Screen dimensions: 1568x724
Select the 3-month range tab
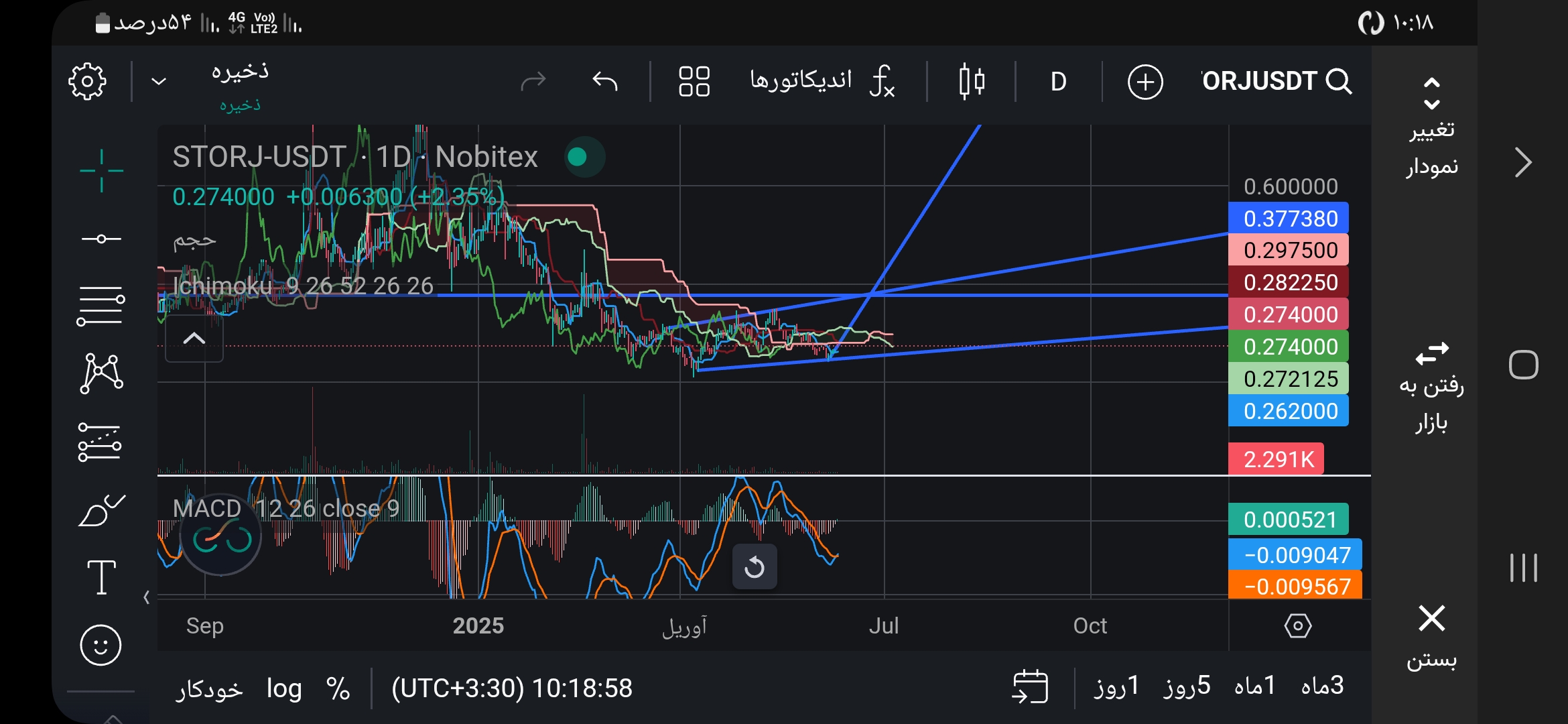tap(1322, 686)
